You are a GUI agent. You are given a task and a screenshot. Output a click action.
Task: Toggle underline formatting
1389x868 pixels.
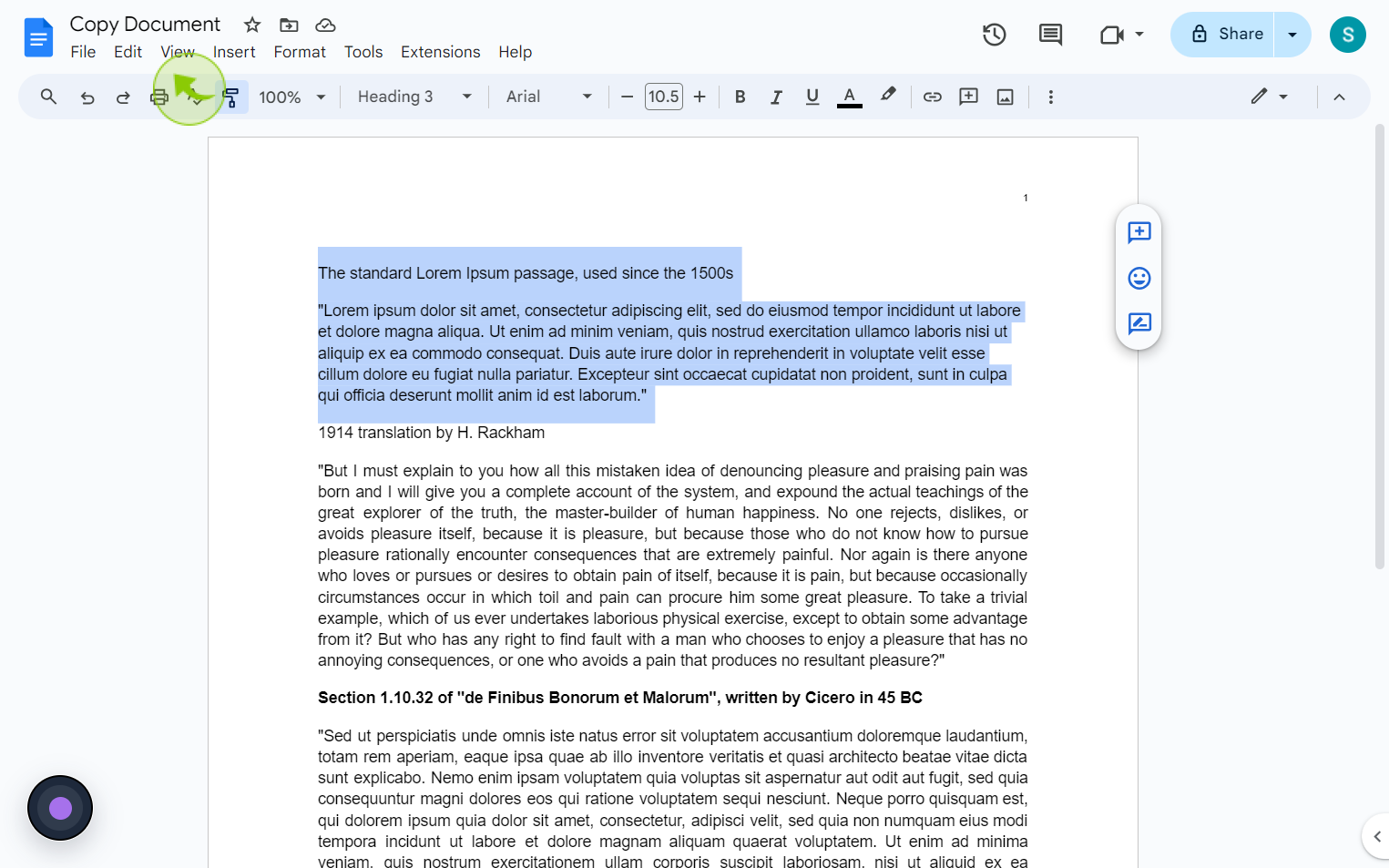coord(812,97)
